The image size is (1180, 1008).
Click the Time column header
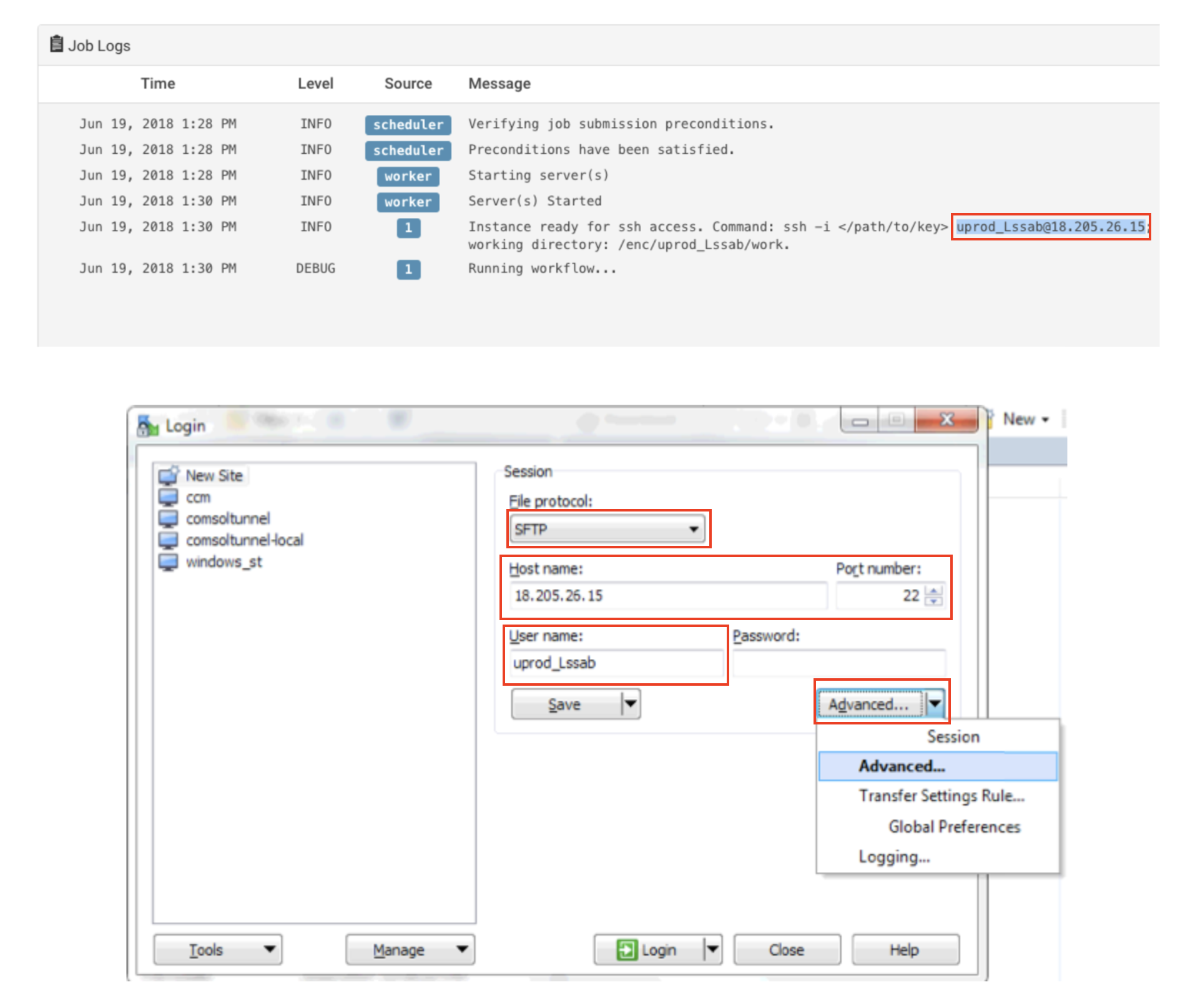coord(158,84)
